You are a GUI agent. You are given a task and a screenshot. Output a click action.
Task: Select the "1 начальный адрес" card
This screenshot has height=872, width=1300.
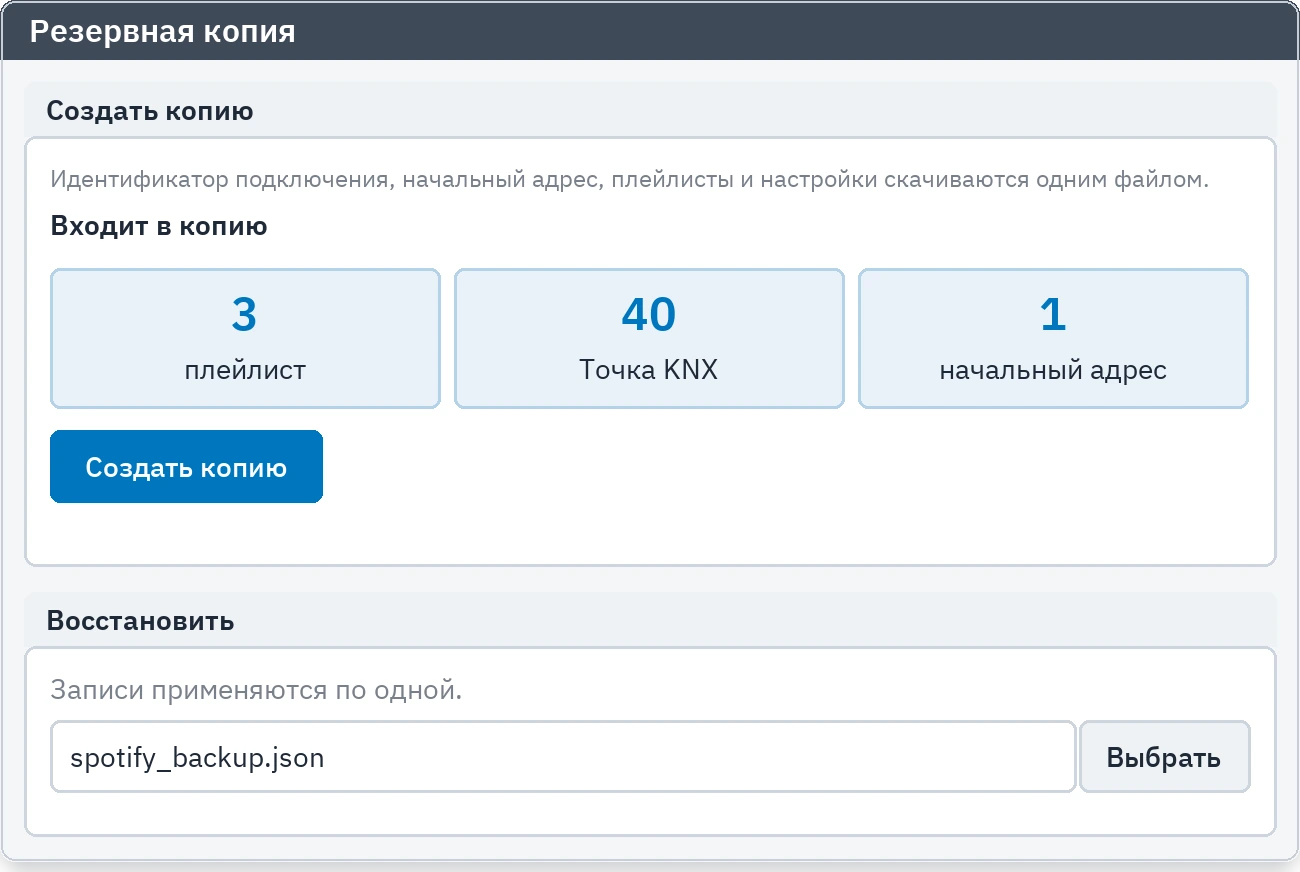click(1053, 338)
